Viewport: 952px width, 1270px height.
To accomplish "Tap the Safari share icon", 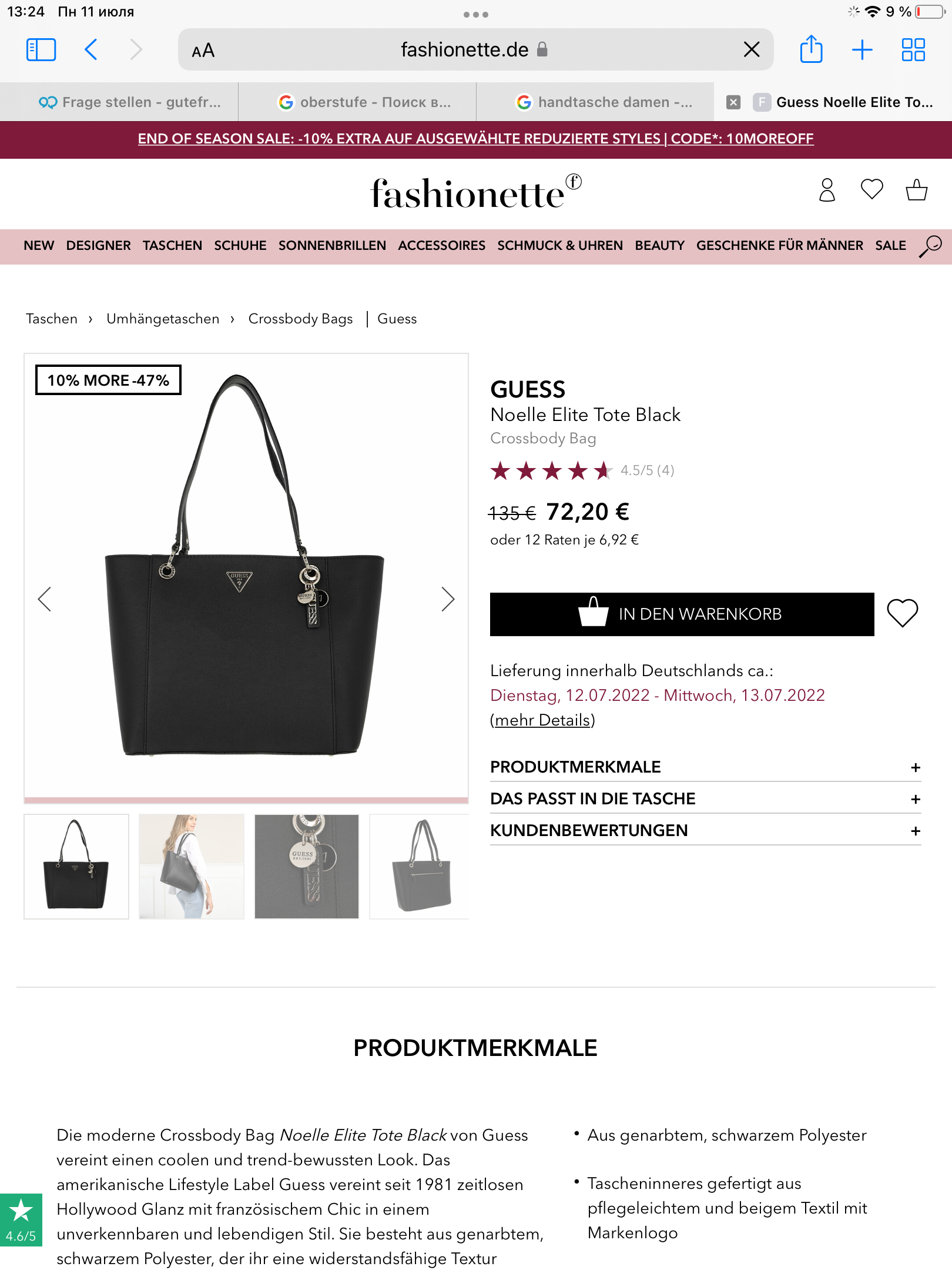I will (811, 49).
